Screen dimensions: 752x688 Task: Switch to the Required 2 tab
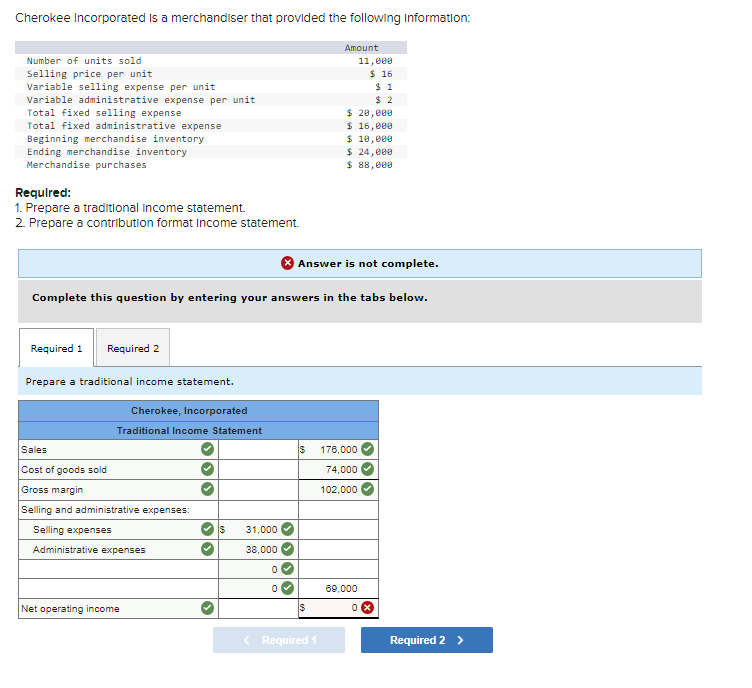(x=133, y=348)
